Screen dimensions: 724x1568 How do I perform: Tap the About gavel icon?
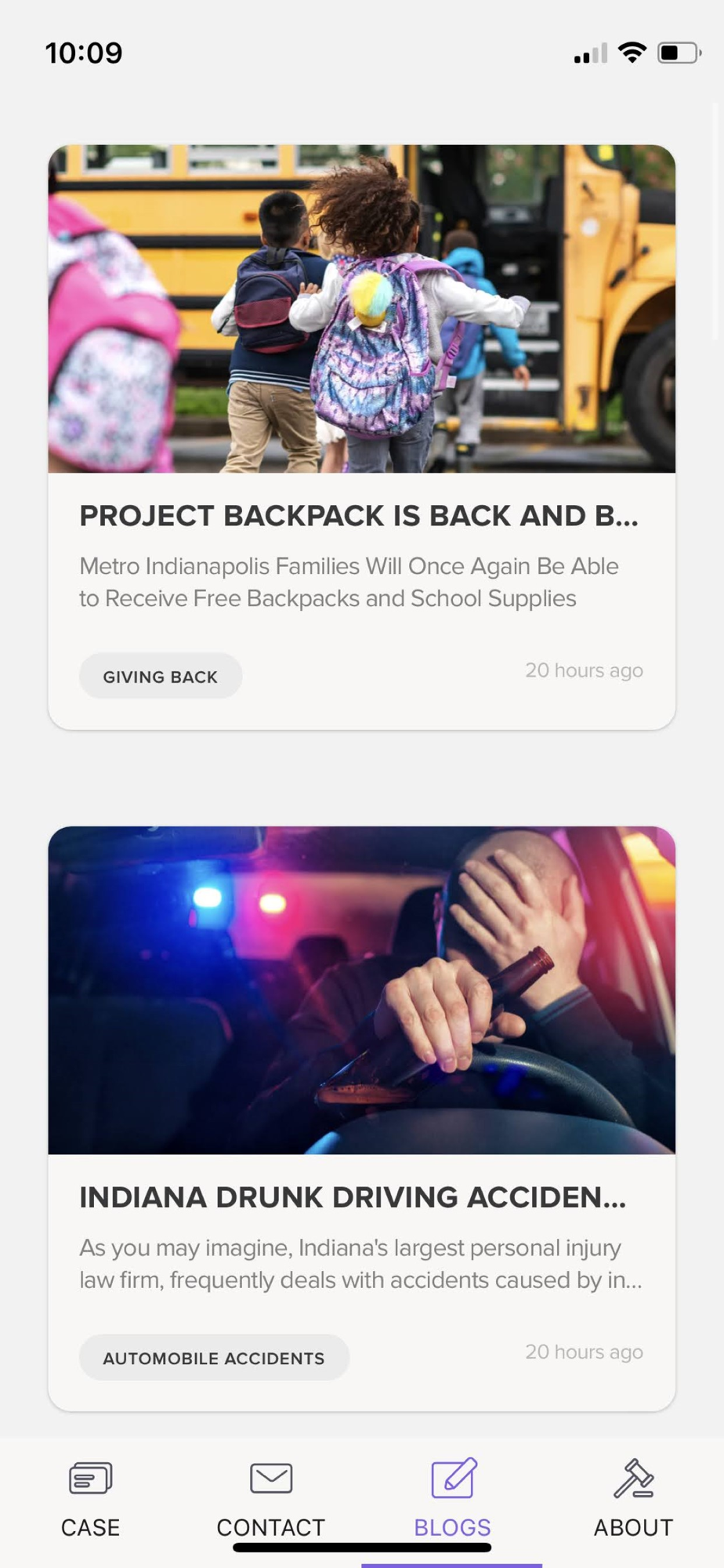pyautogui.click(x=633, y=1478)
